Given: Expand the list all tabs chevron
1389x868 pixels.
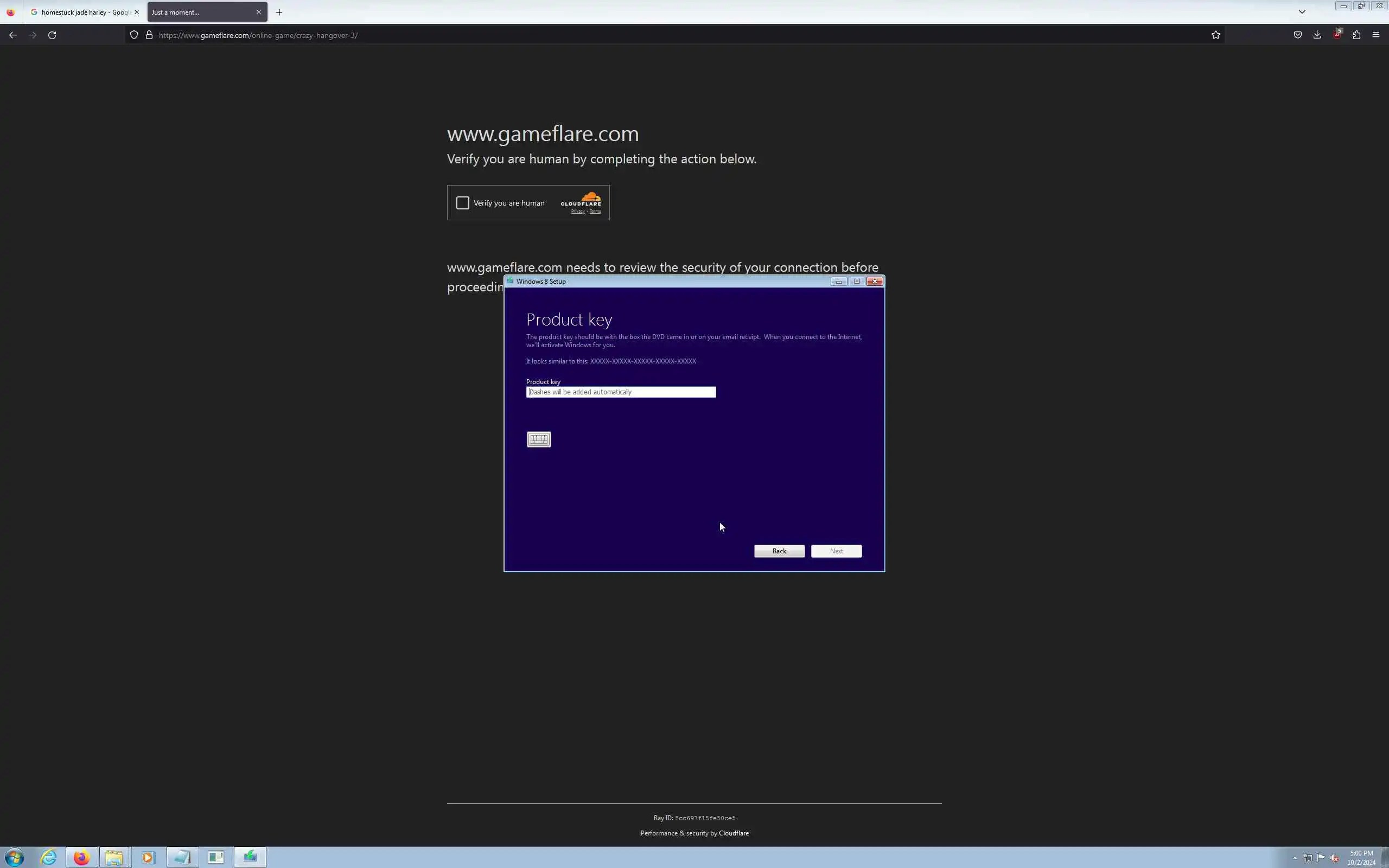Looking at the screenshot, I should (x=1302, y=11).
